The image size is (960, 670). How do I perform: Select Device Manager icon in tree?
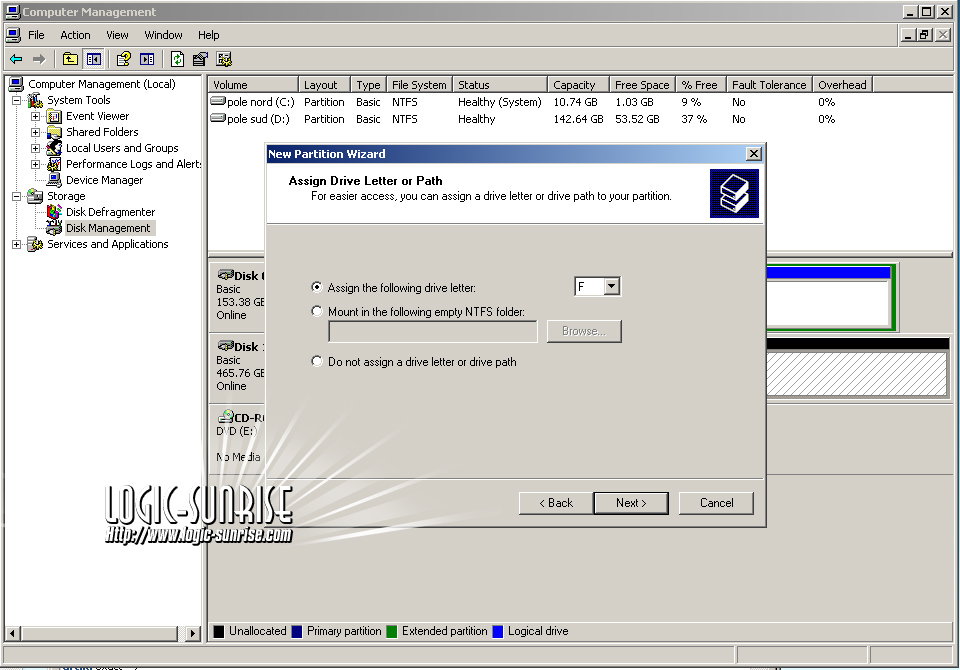click(x=54, y=180)
